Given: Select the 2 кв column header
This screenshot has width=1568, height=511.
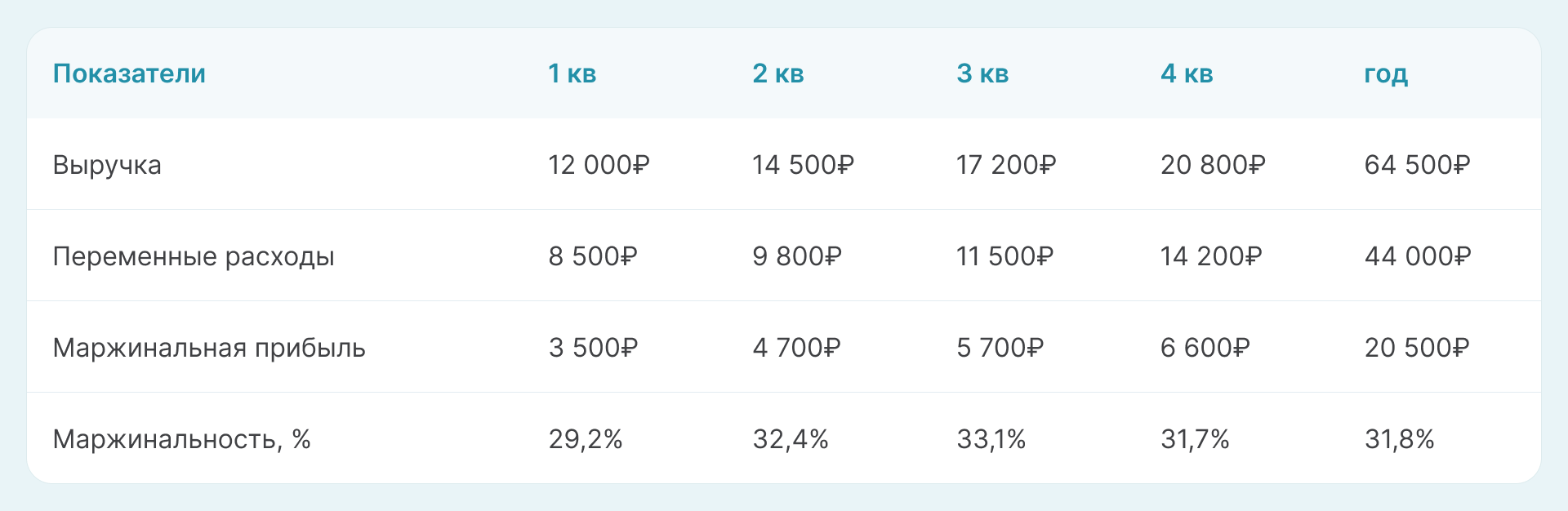Looking at the screenshot, I should [x=777, y=73].
